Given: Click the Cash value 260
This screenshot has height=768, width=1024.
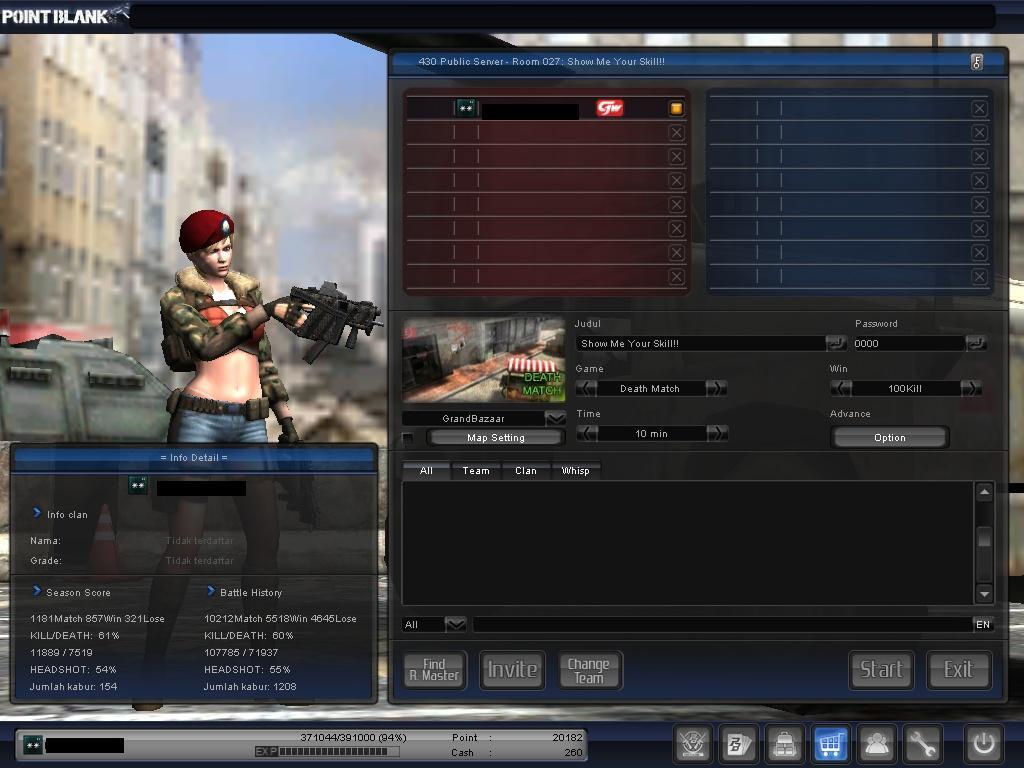Looking at the screenshot, I should pos(573,752).
